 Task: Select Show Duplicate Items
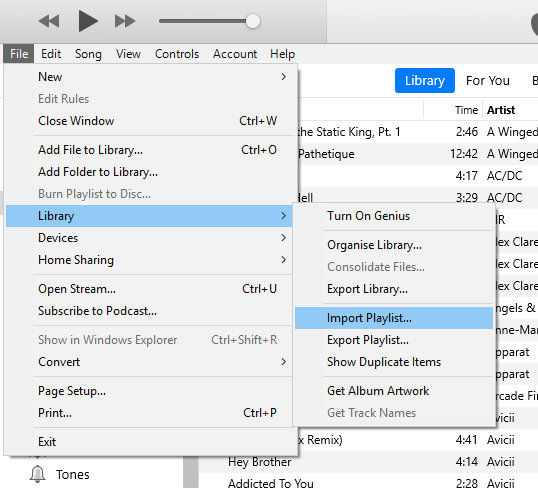394,362
